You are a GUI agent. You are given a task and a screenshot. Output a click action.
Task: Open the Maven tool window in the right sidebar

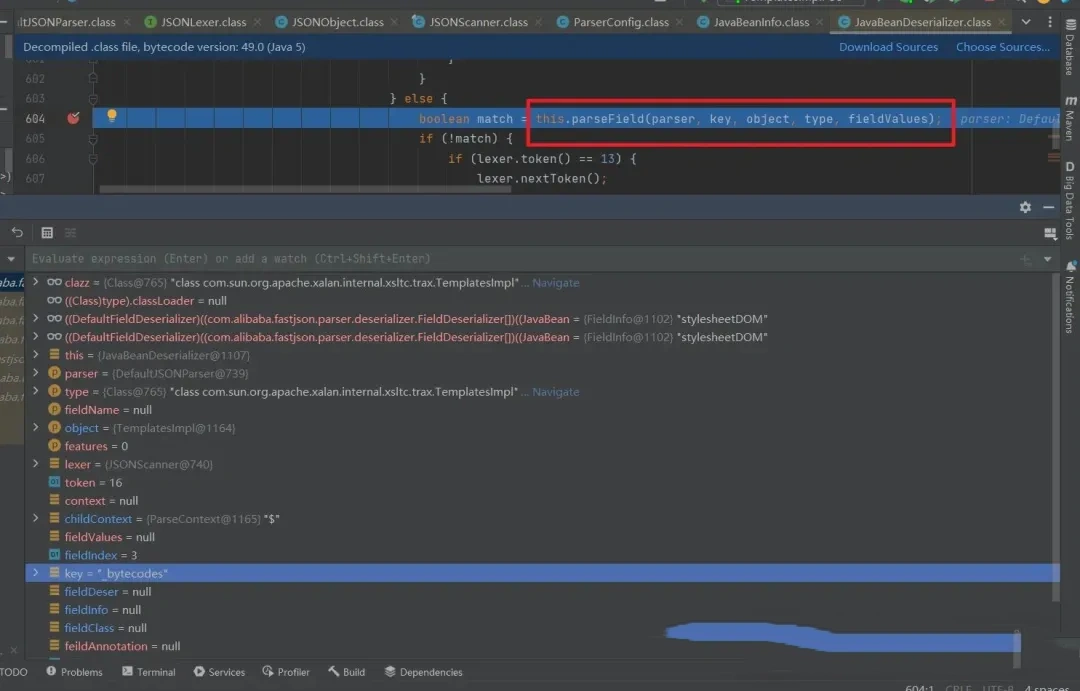(1069, 118)
